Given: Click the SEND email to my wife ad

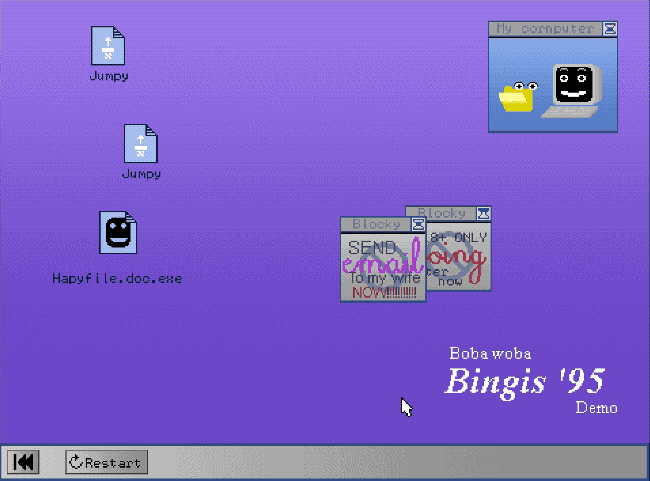Looking at the screenshot, I should click(382, 267).
